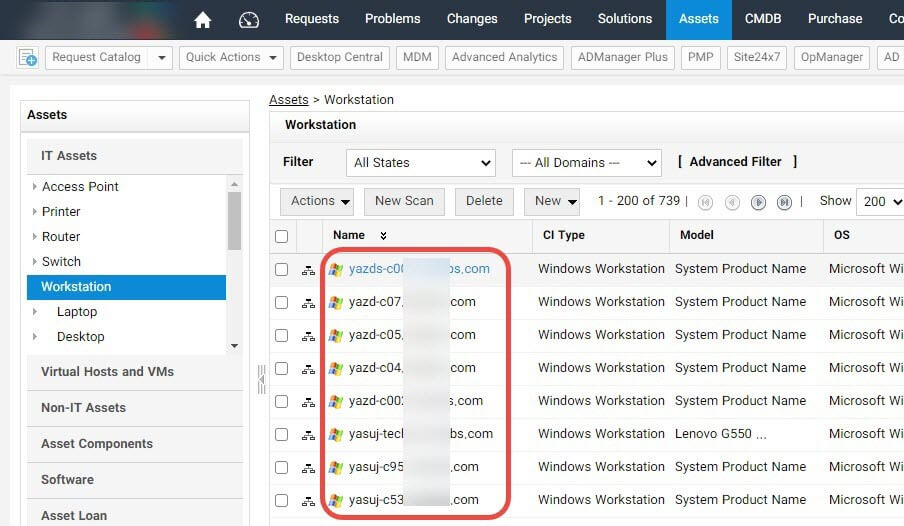The image size is (904, 526).
Task: Open the Problems tab
Action: point(393,19)
